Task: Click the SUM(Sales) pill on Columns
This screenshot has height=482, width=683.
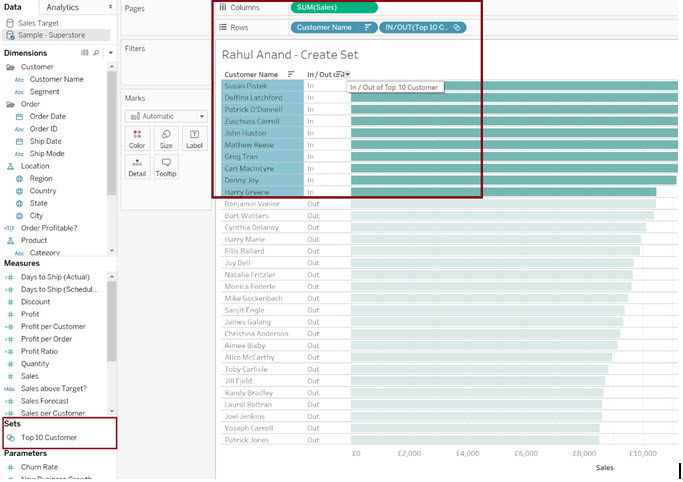Action: (334, 8)
